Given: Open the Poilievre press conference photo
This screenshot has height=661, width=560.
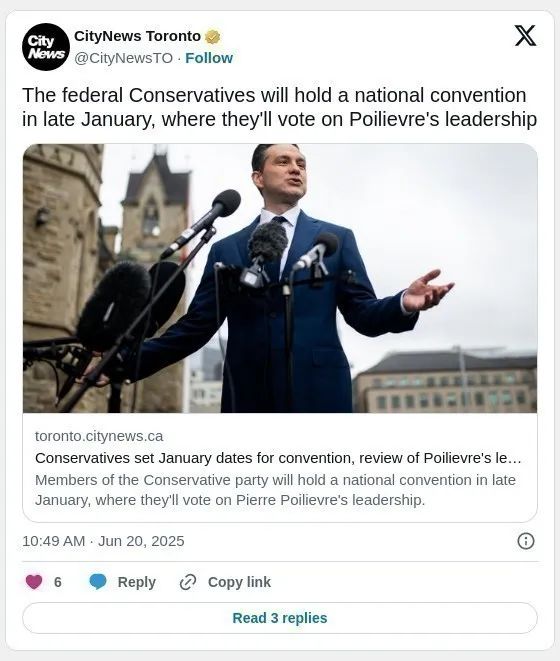Looking at the screenshot, I should point(280,278).
